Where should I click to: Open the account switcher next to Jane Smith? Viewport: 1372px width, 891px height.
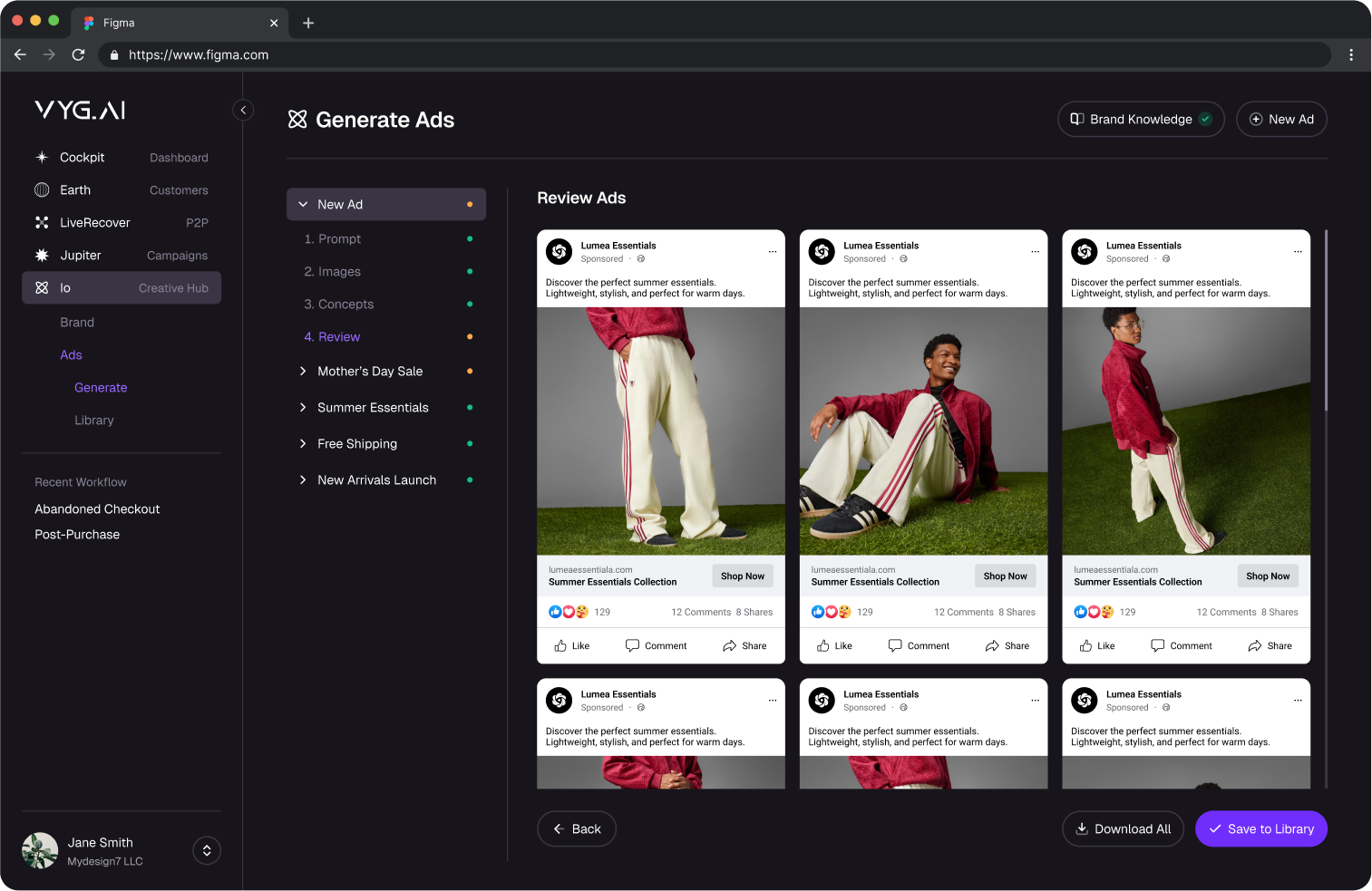[x=207, y=850]
